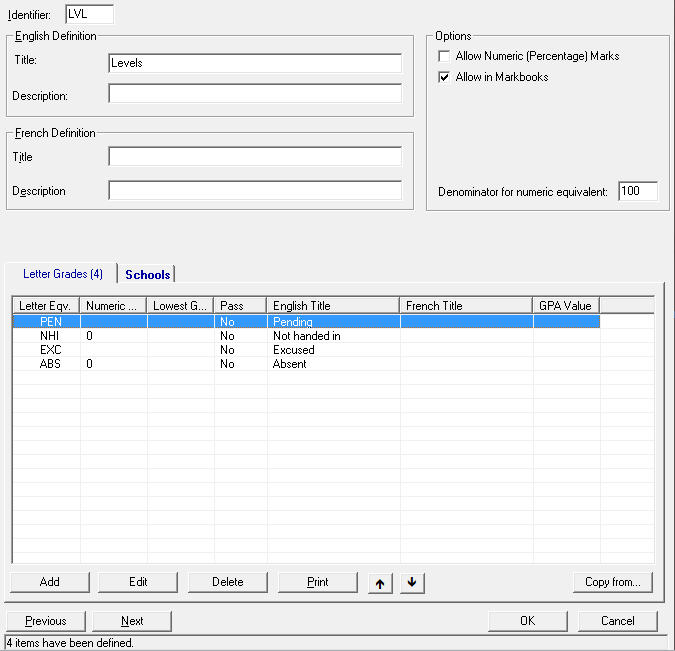Screen dimensions: 675x651
Task: Select the NHI Not handed in row
Action: click(x=300, y=337)
